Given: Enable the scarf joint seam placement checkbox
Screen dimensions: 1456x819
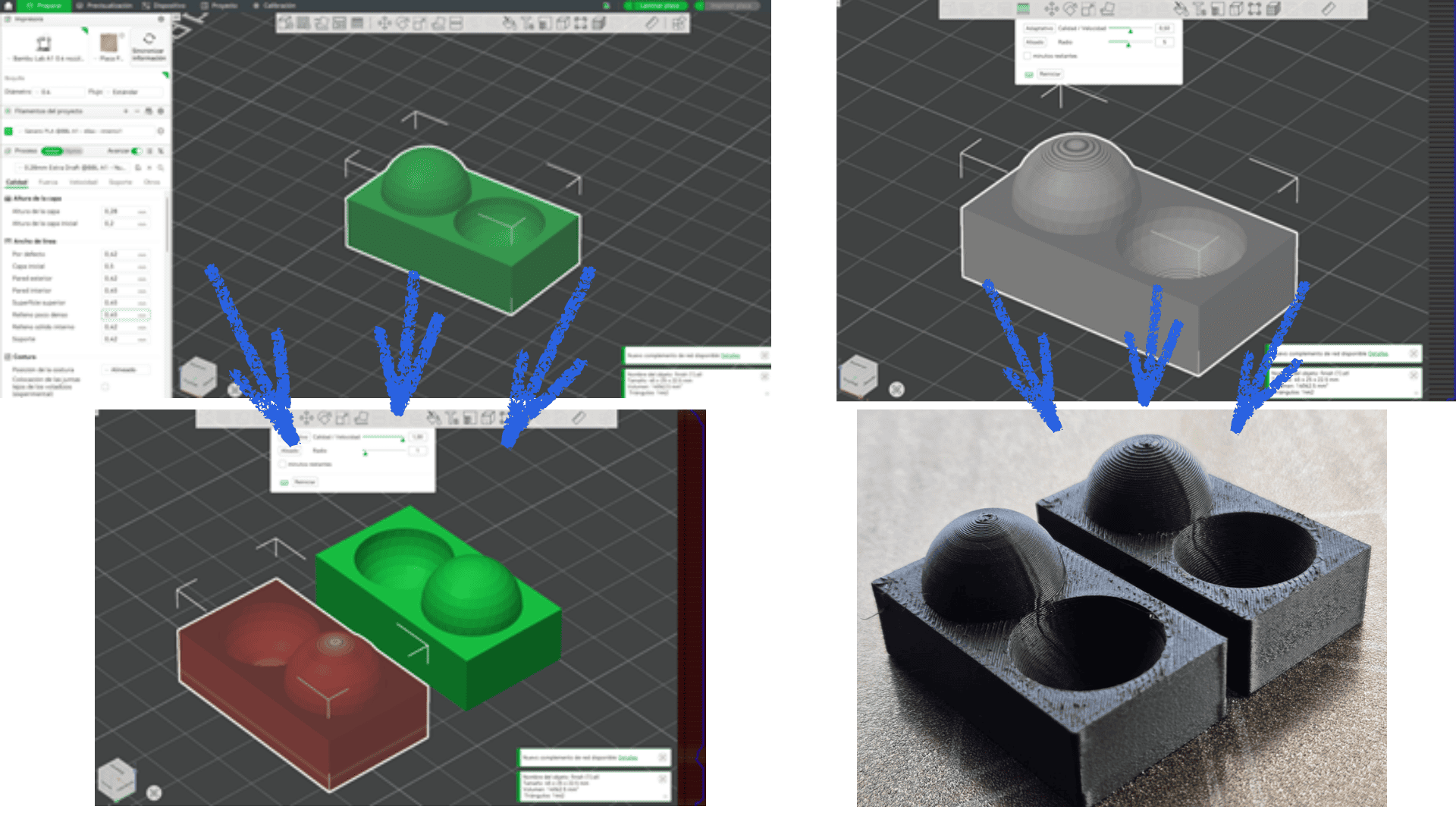Looking at the screenshot, I should click(x=105, y=387).
